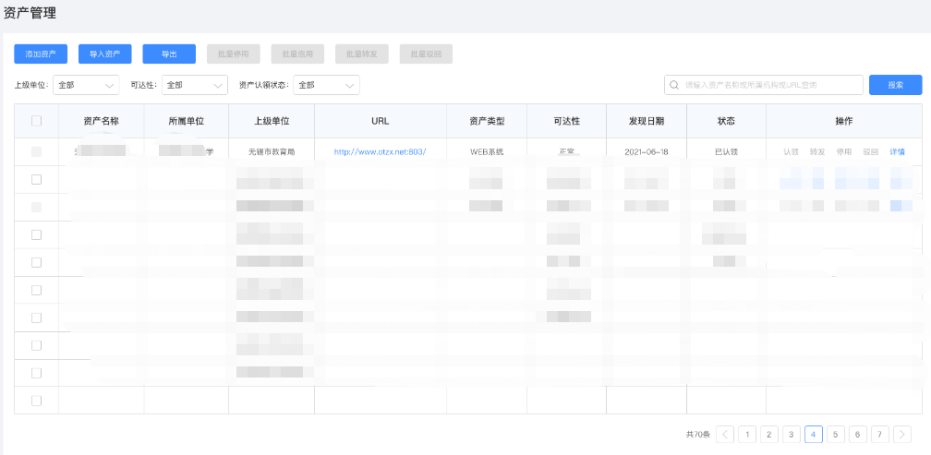Screen dimensions: 931x455
Task: Open the 可达性 filter dropdown
Action: click(195, 86)
